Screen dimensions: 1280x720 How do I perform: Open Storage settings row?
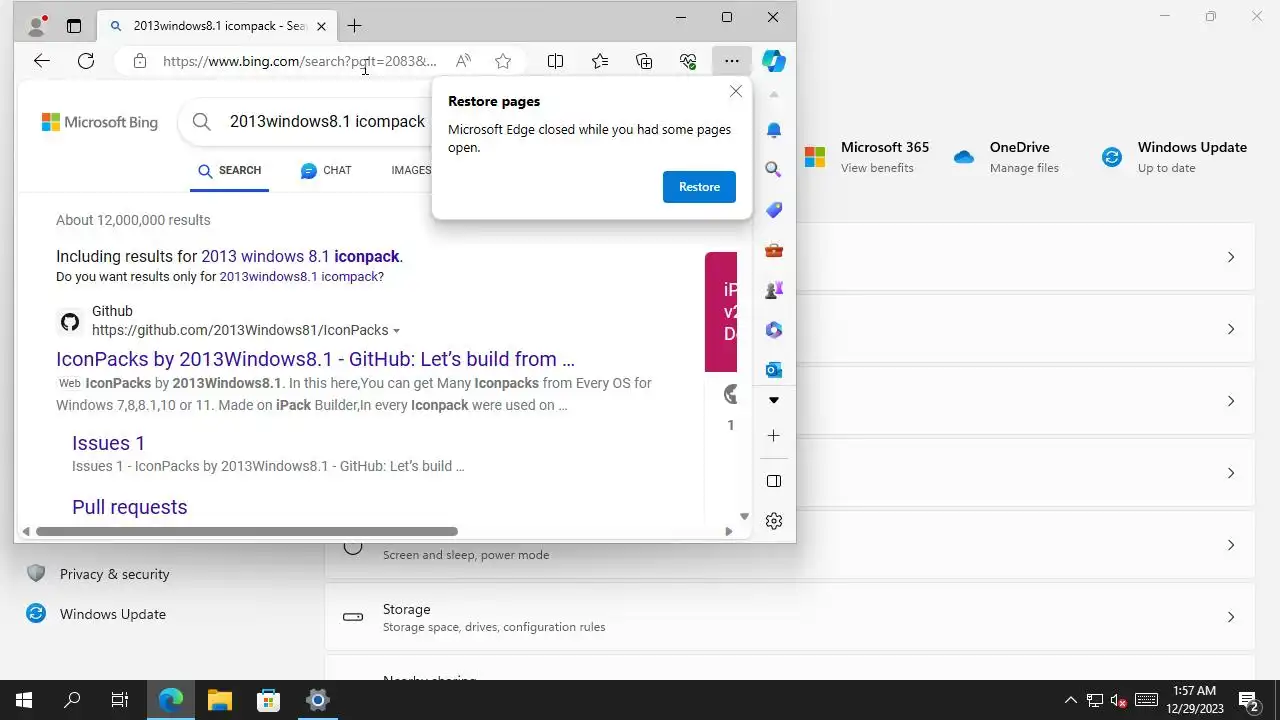pyautogui.click(x=790, y=617)
